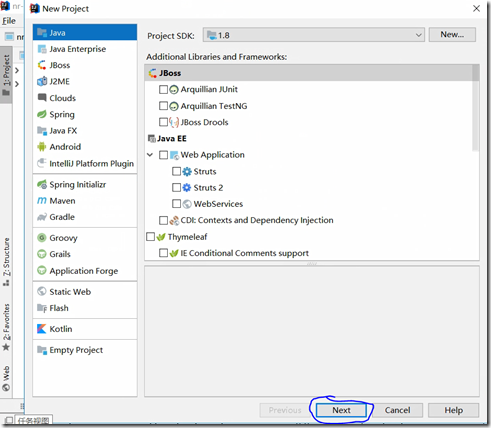Click the frameworks list vertical scrollbar
Screen dimensions: 491x428
(476, 107)
